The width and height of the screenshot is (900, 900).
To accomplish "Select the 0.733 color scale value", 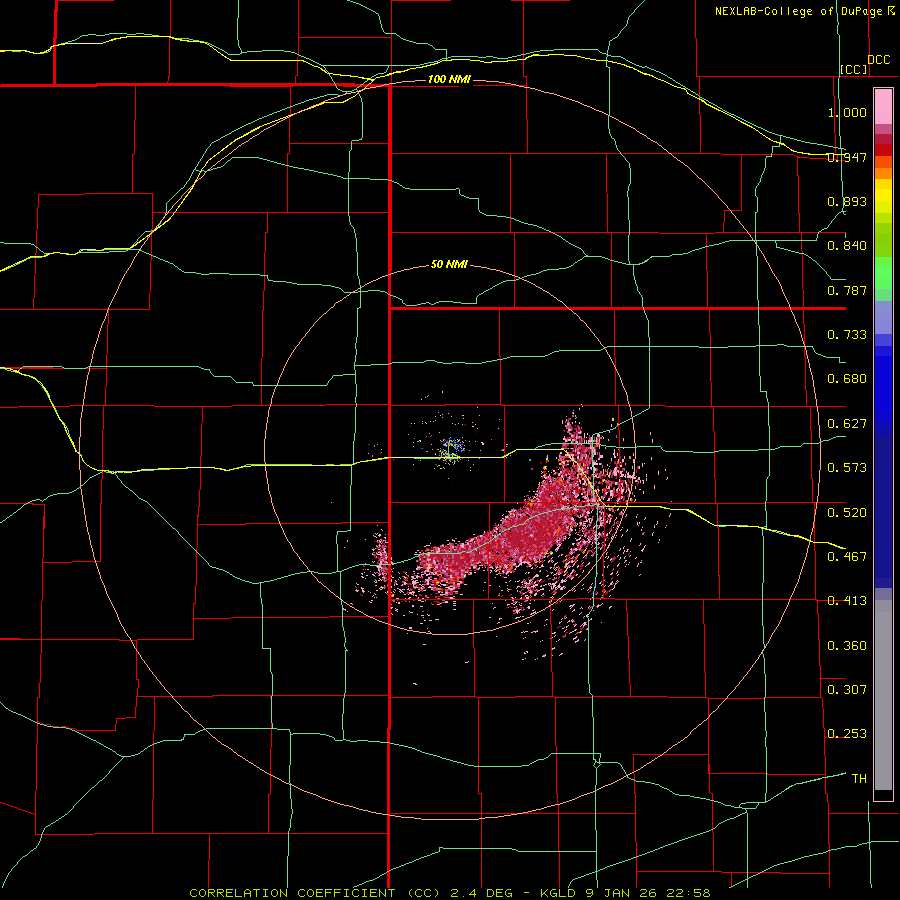I will pos(847,335).
